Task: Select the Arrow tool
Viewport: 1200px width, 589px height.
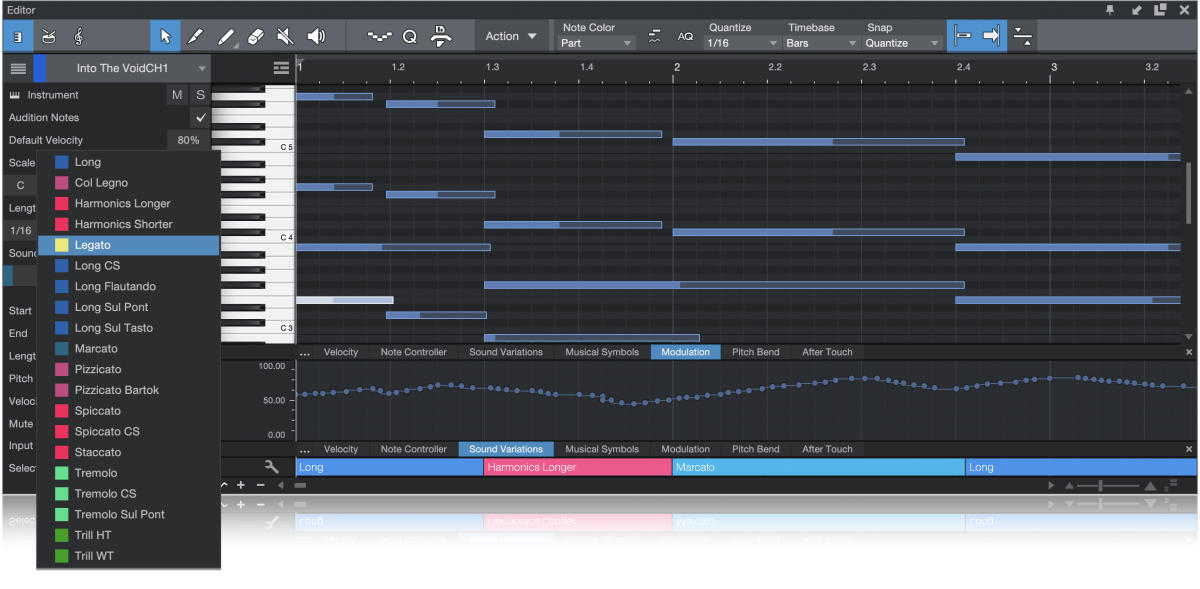Action: tap(165, 36)
